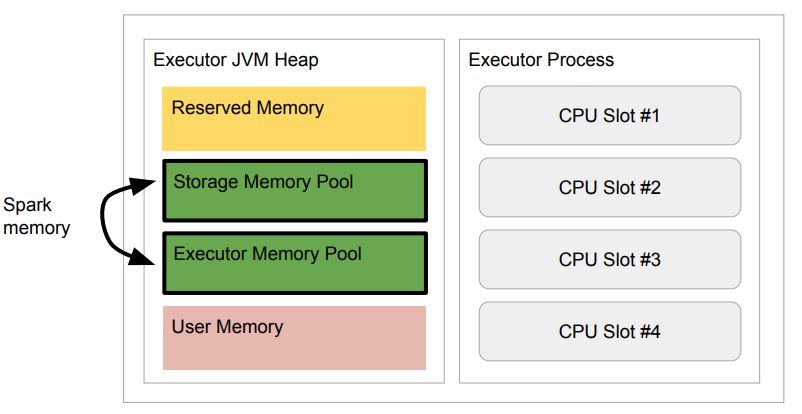Click the User Memory text label
Viewport: 802px width, 414px height.
[227, 327]
